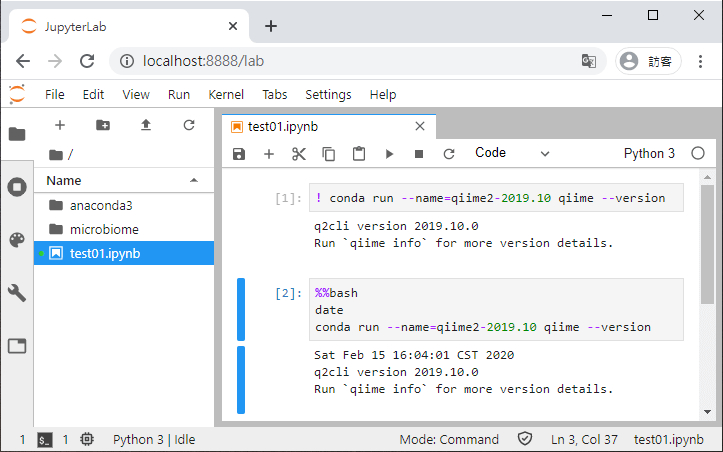The image size is (723, 452).
Task: Open the View menu
Action: (x=136, y=95)
